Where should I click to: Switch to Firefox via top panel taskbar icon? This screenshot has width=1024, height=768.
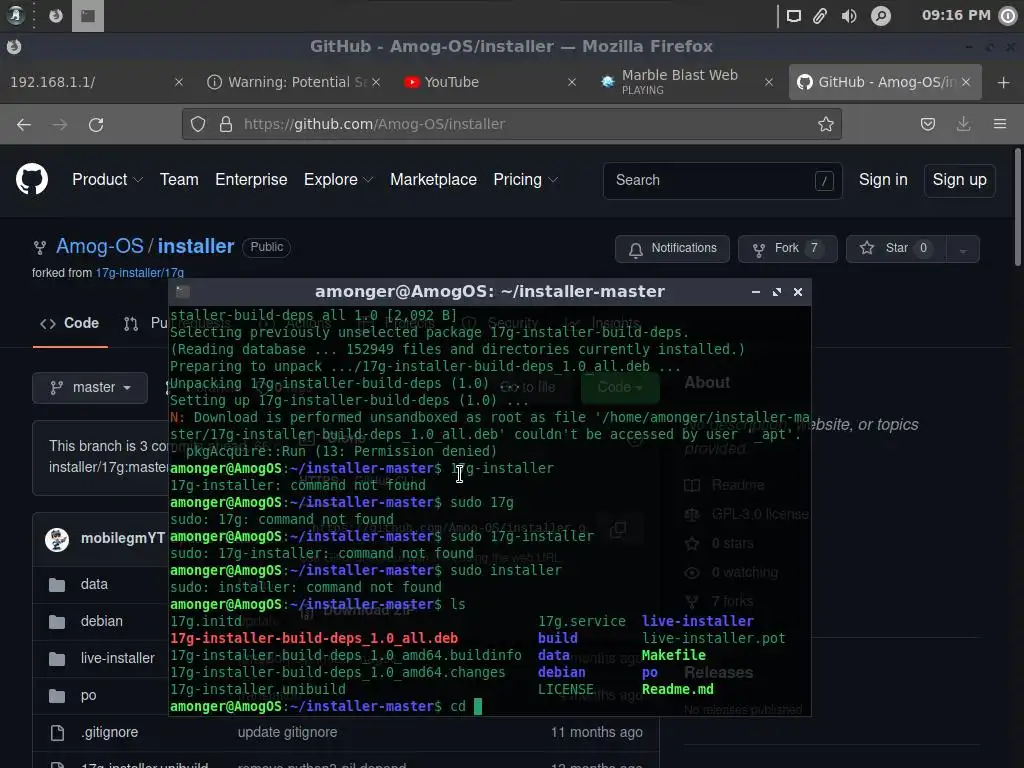pos(56,16)
